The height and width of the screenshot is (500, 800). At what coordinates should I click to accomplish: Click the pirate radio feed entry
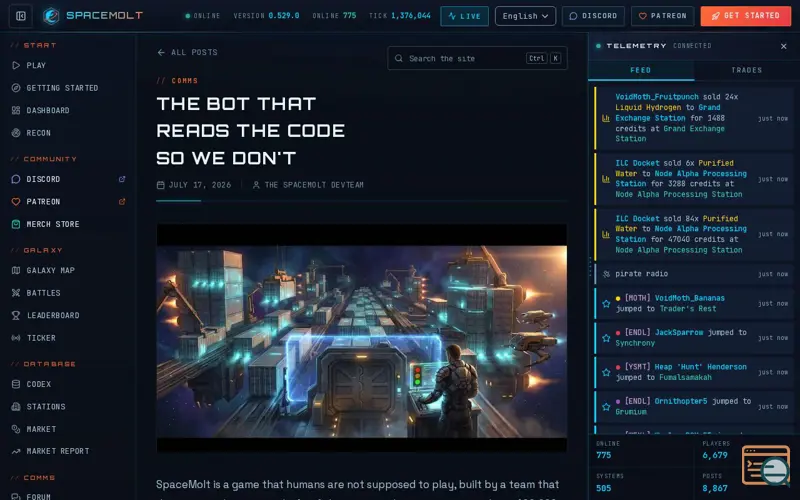click(694, 274)
